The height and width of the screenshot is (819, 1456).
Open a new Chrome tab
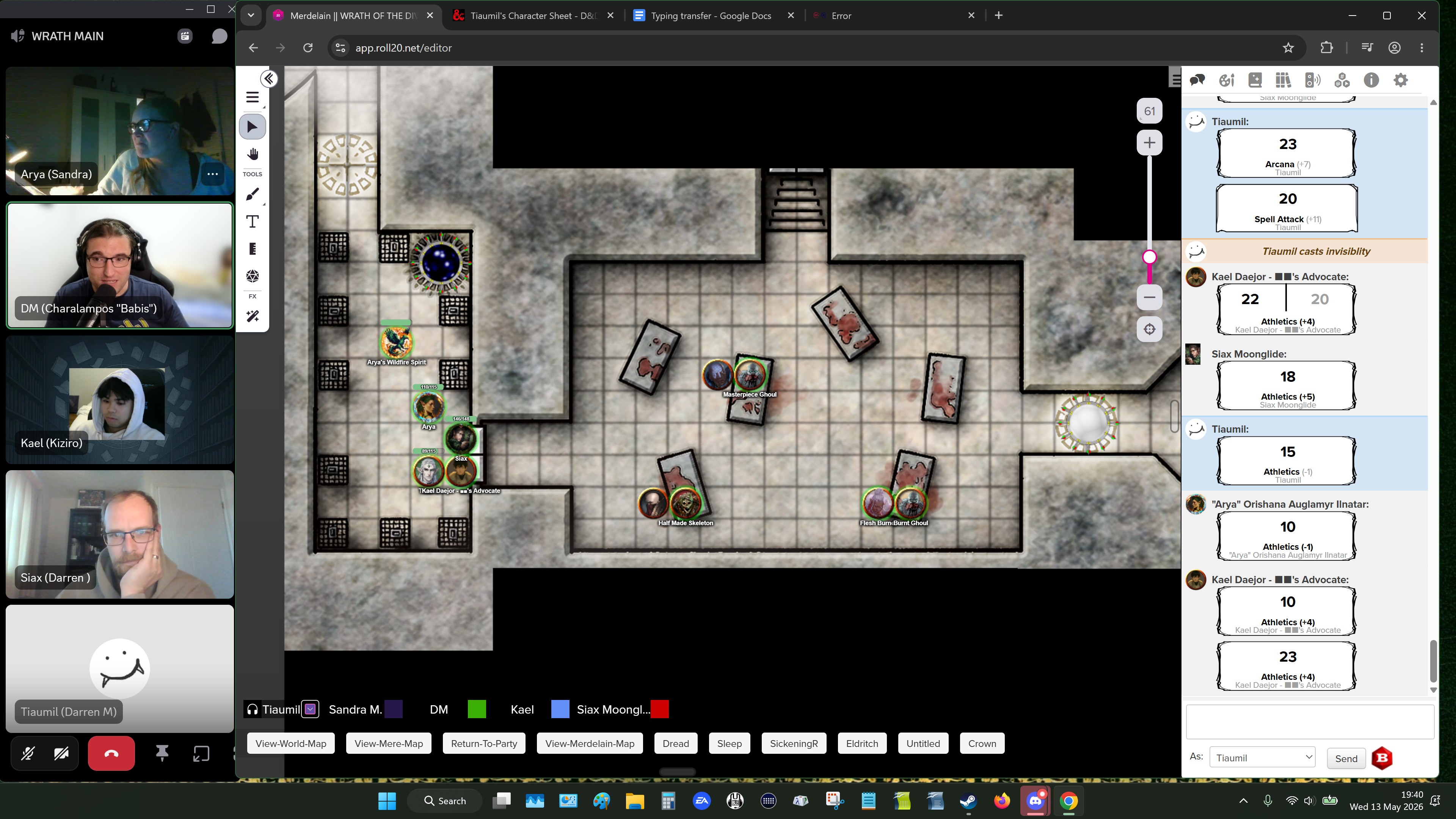(998, 15)
